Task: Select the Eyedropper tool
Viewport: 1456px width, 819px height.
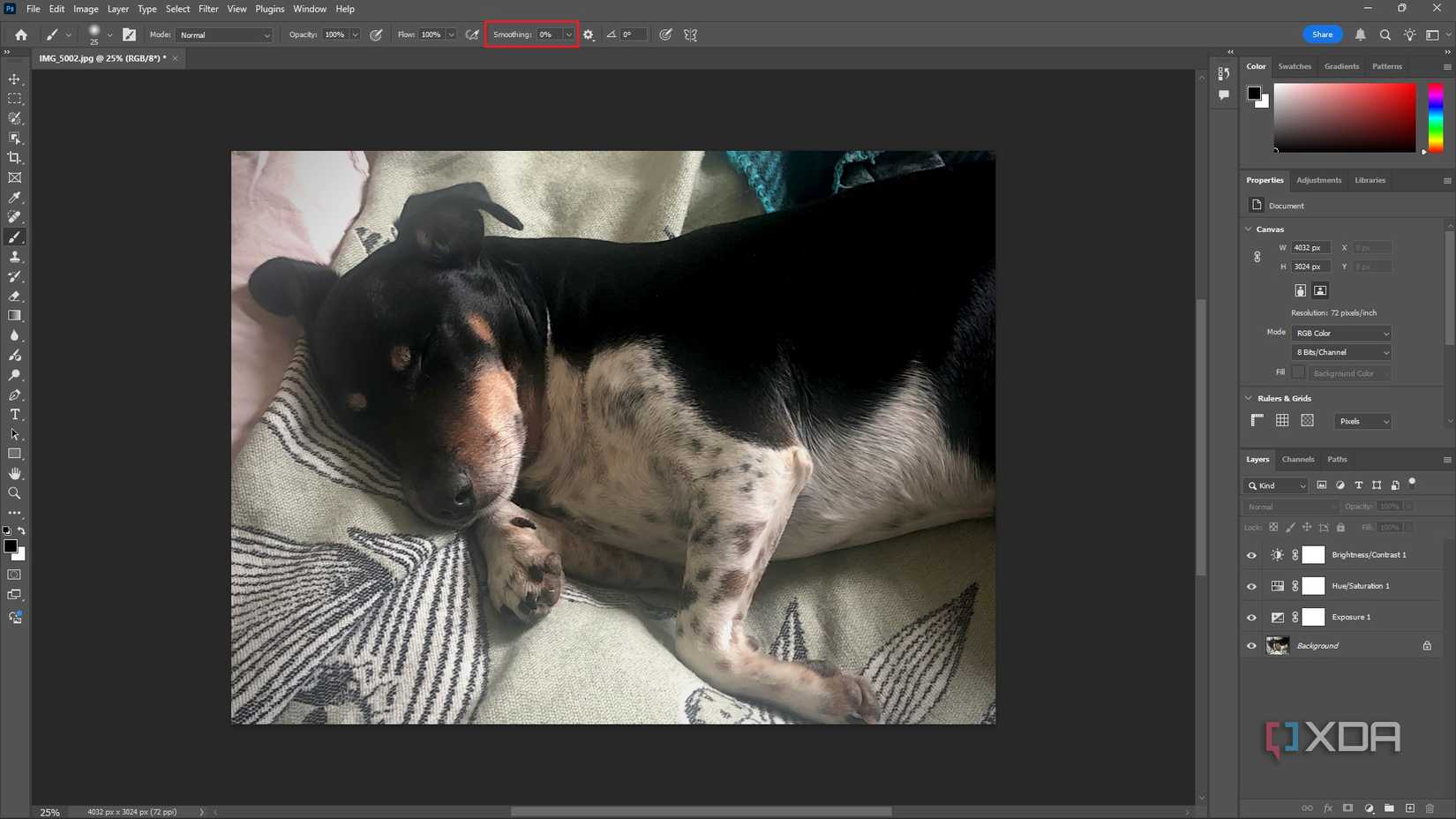Action: point(14,197)
